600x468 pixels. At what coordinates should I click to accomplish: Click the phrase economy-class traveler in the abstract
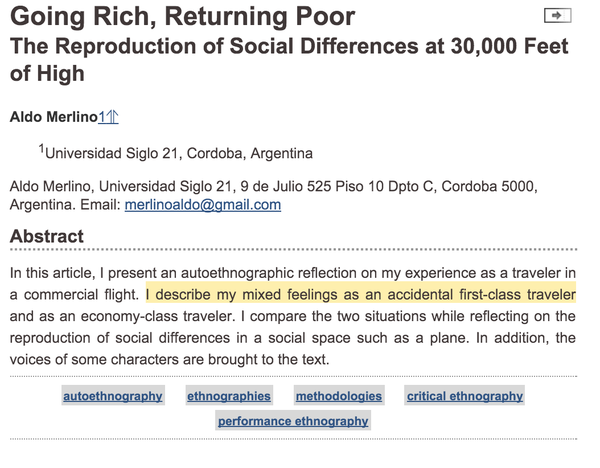pyautogui.click(x=158, y=316)
